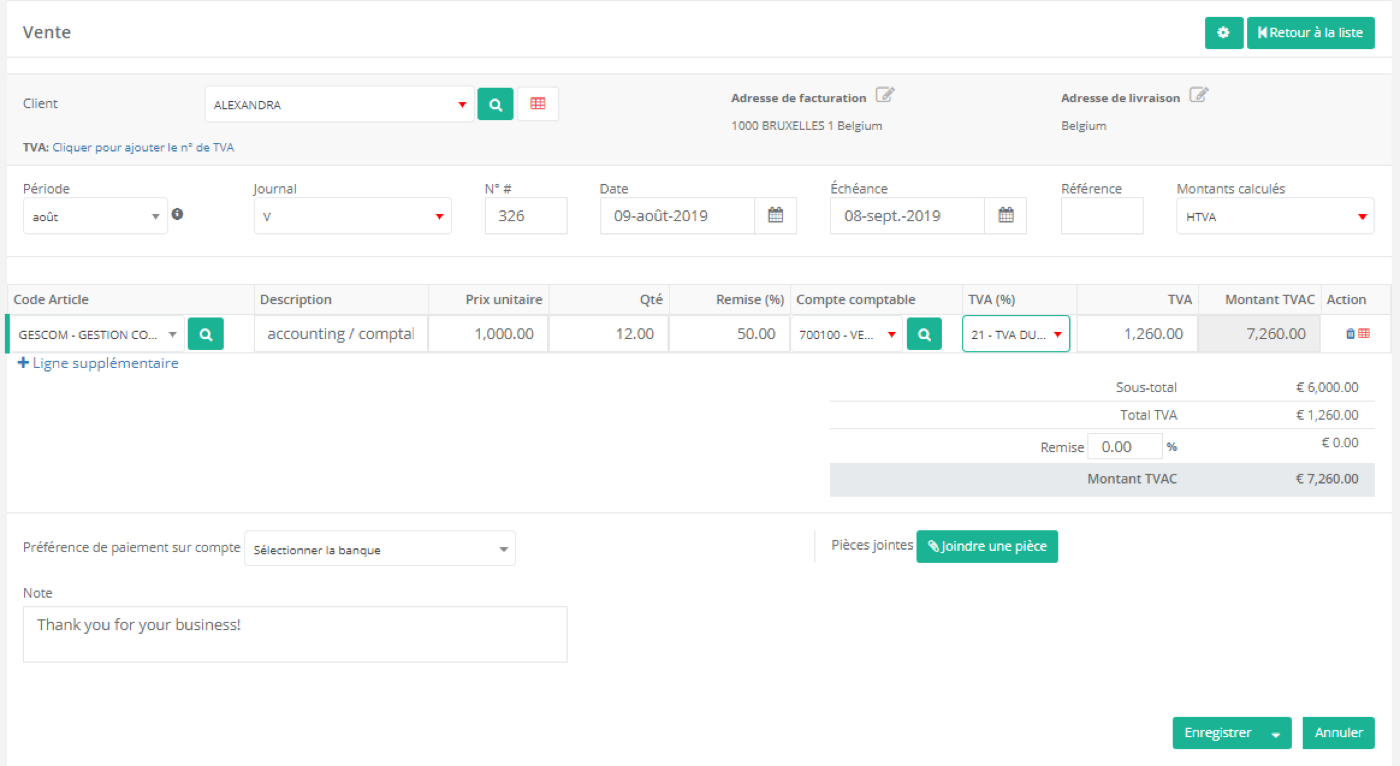Image resolution: width=1400 pixels, height=766 pixels.
Task: Cancel with the Annuler button
Action: [1339, 733]
